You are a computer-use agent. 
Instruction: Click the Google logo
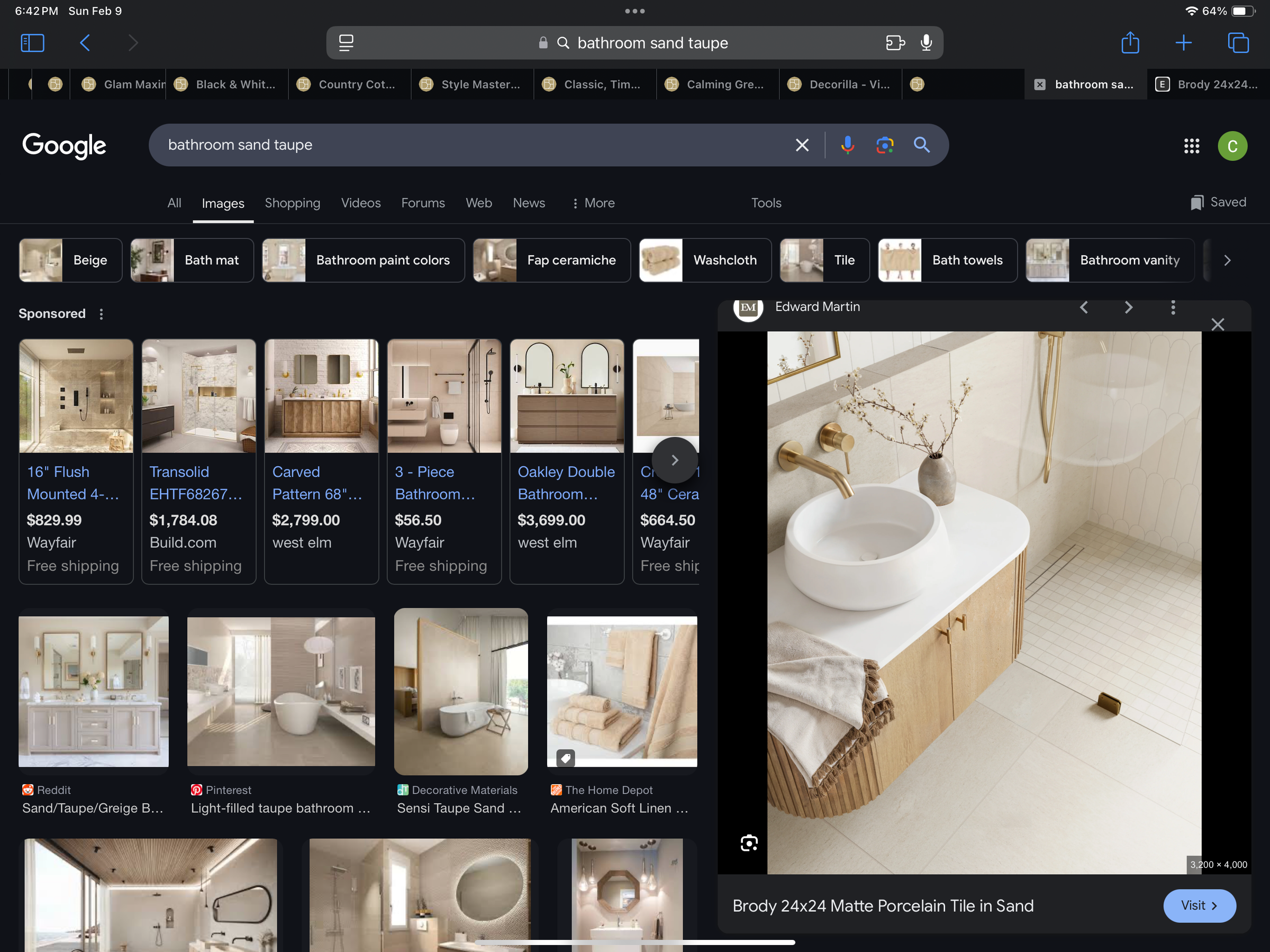coord(65,146)
